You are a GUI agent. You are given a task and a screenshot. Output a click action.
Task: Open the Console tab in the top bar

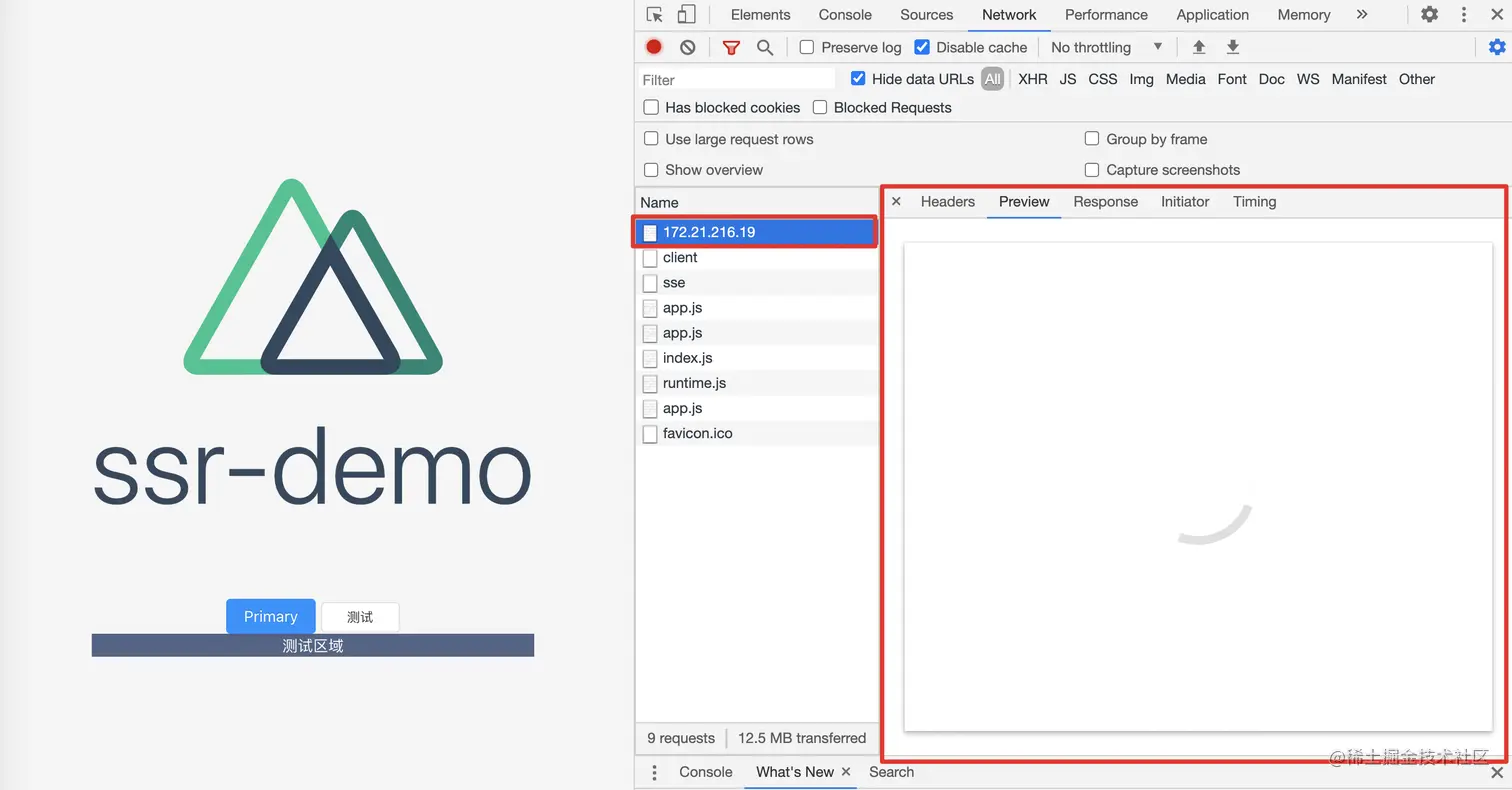pos(845,15)
